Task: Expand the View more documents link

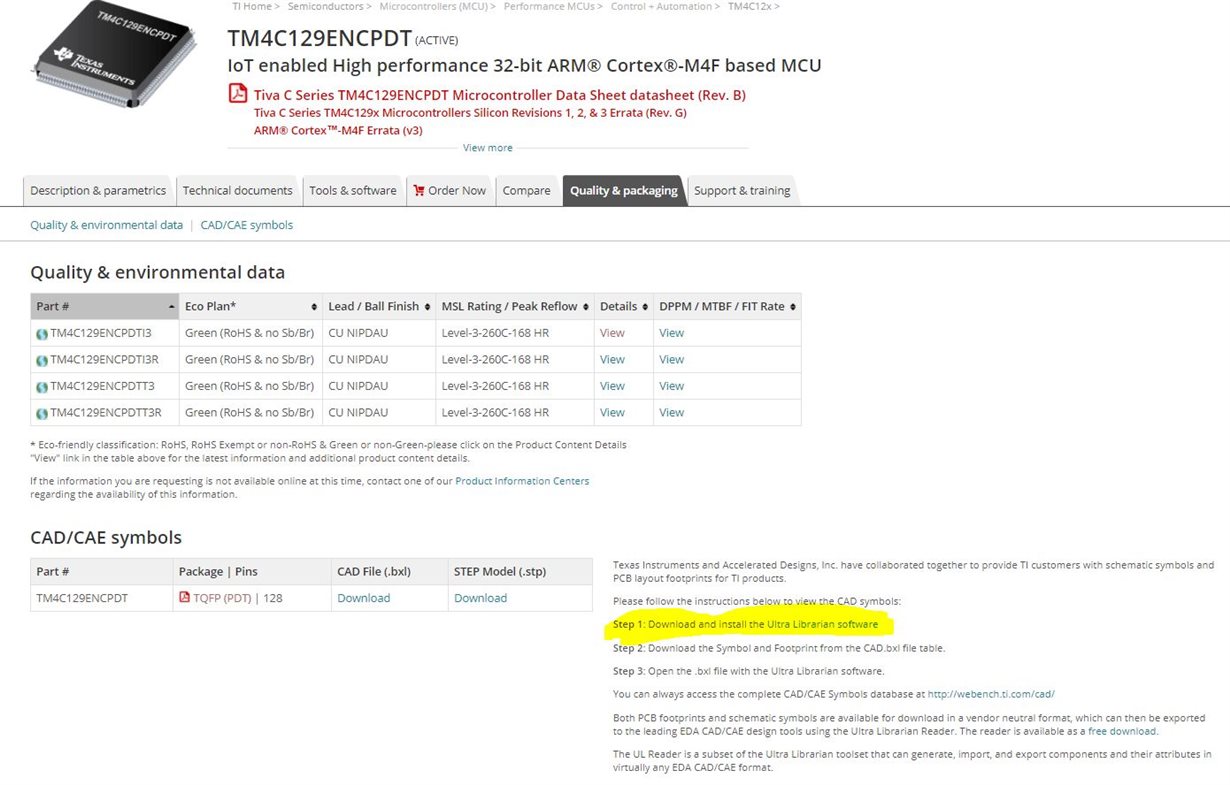Action: [488, 148]
